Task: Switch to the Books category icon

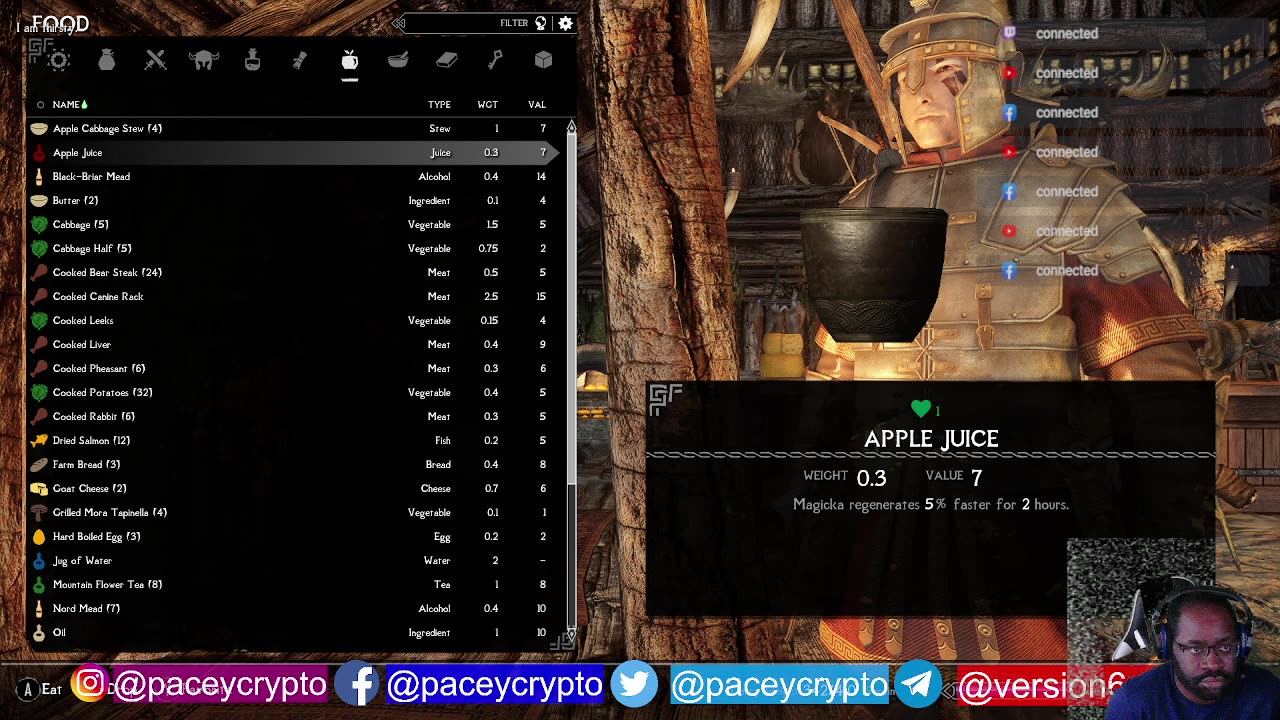Action: (446, 61)
